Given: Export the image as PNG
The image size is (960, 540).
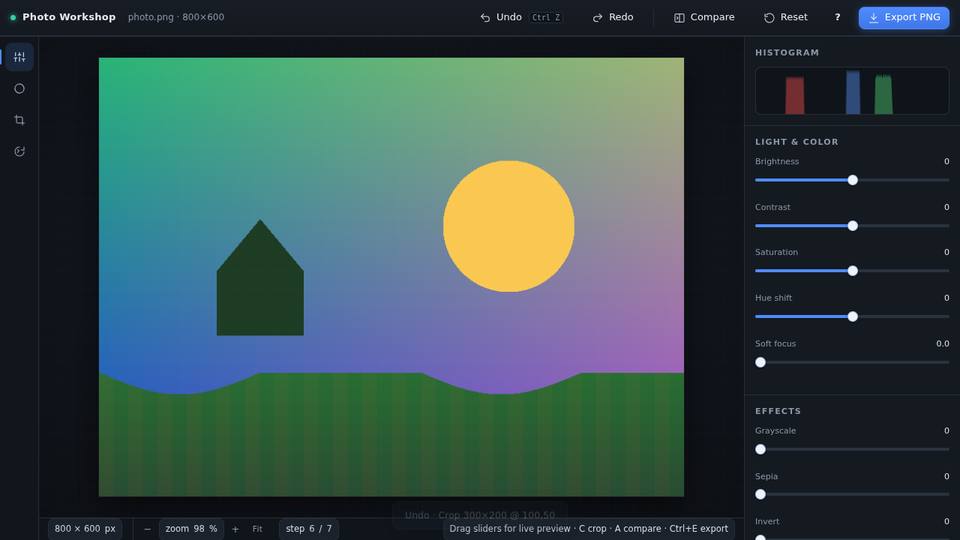Looking at the screenshot, I should click(x=904, y=18).
